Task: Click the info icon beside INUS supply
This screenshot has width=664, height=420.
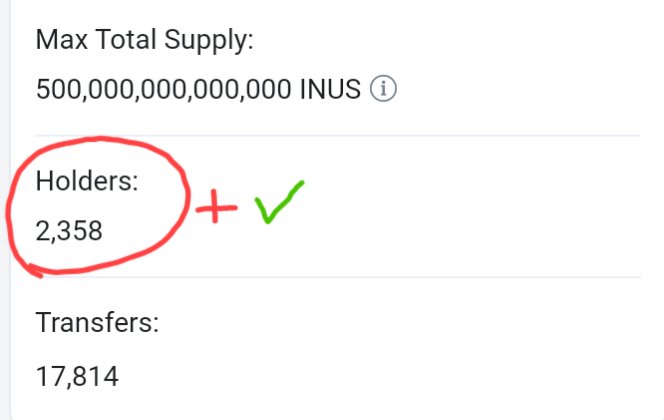Action: coord(383,89)
